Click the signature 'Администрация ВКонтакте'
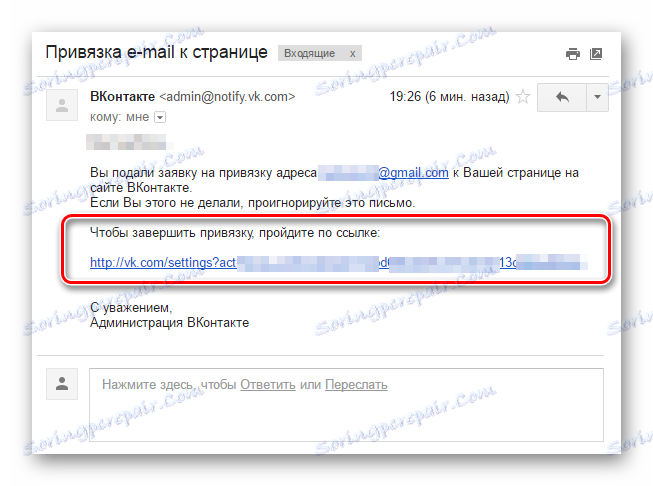 click(x=169, y=323)
